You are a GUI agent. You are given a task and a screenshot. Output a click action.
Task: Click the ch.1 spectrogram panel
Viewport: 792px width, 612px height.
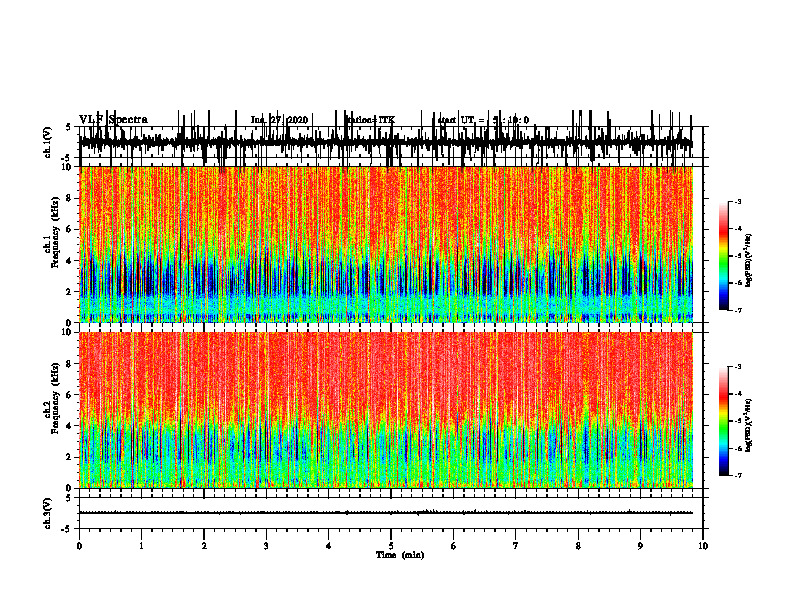tap(385, 244)
